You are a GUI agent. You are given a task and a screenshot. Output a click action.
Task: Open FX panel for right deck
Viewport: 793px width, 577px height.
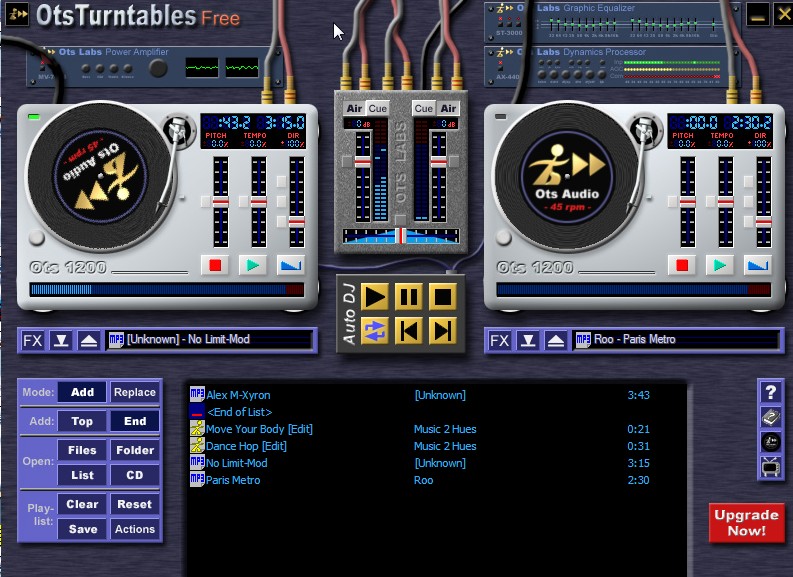click(499, 340)
